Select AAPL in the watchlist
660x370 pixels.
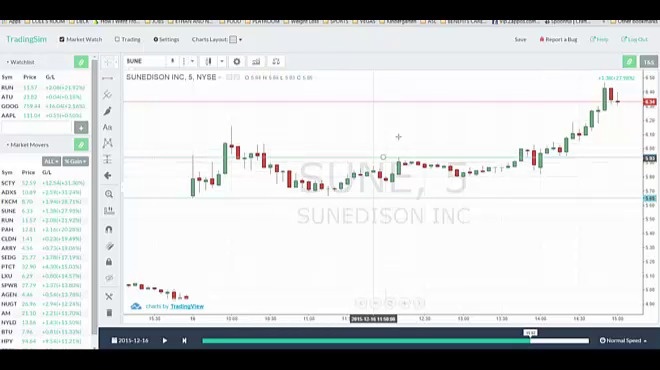[x=45, y=115]
